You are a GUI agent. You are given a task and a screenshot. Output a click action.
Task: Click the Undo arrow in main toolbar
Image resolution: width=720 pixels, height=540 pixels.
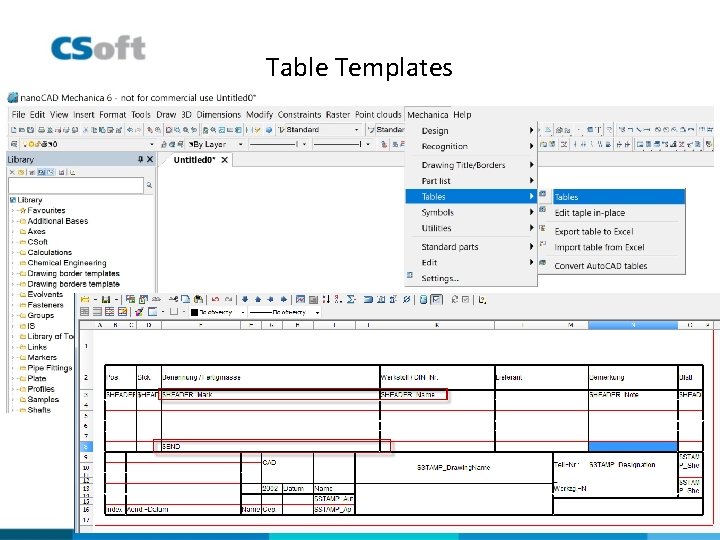(130, 130)
